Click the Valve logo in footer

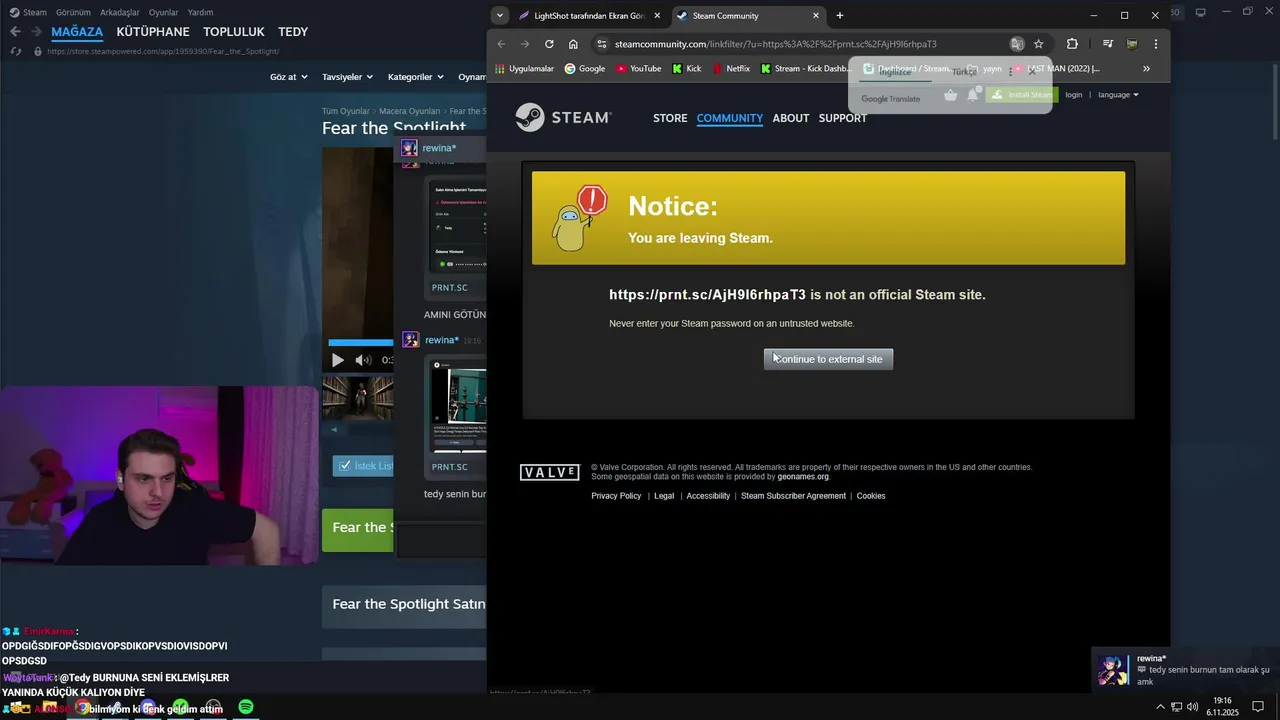click(x=549, y=472)
